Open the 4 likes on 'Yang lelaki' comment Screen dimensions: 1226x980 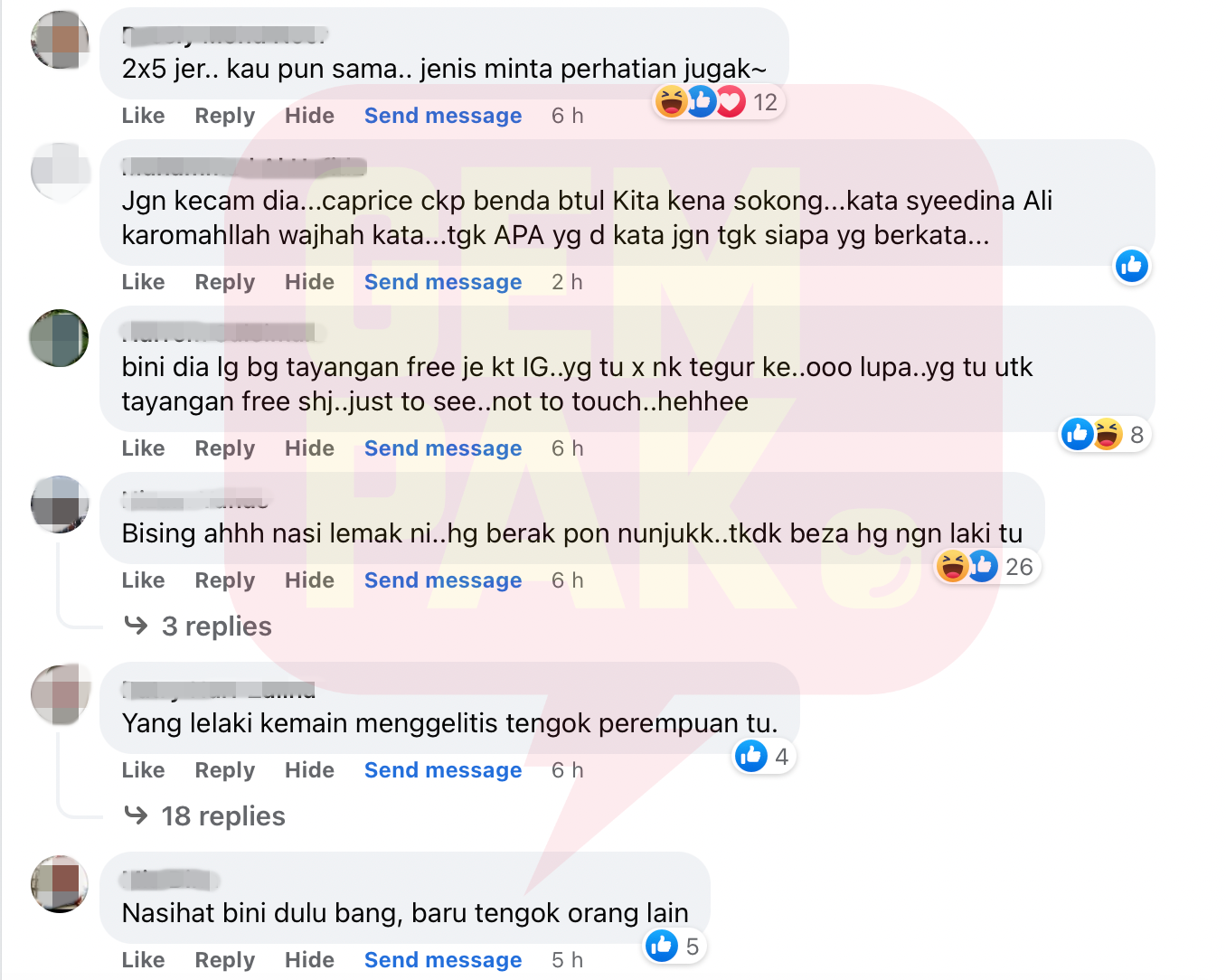763,757
